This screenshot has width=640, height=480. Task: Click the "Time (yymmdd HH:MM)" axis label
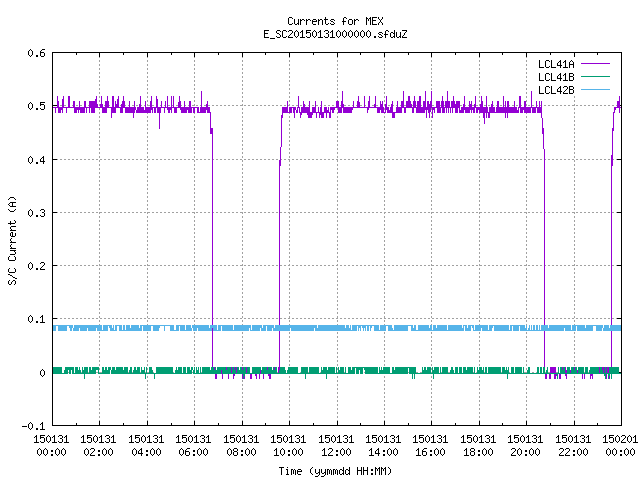(335, 471)
